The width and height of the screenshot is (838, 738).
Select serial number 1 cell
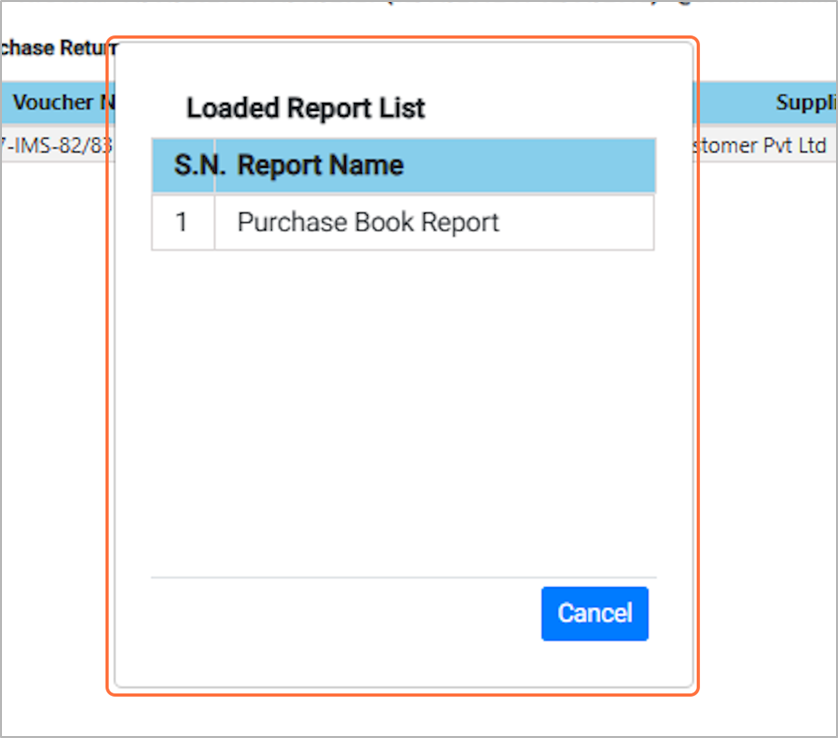pyautogui.click(x=182, y=222)
